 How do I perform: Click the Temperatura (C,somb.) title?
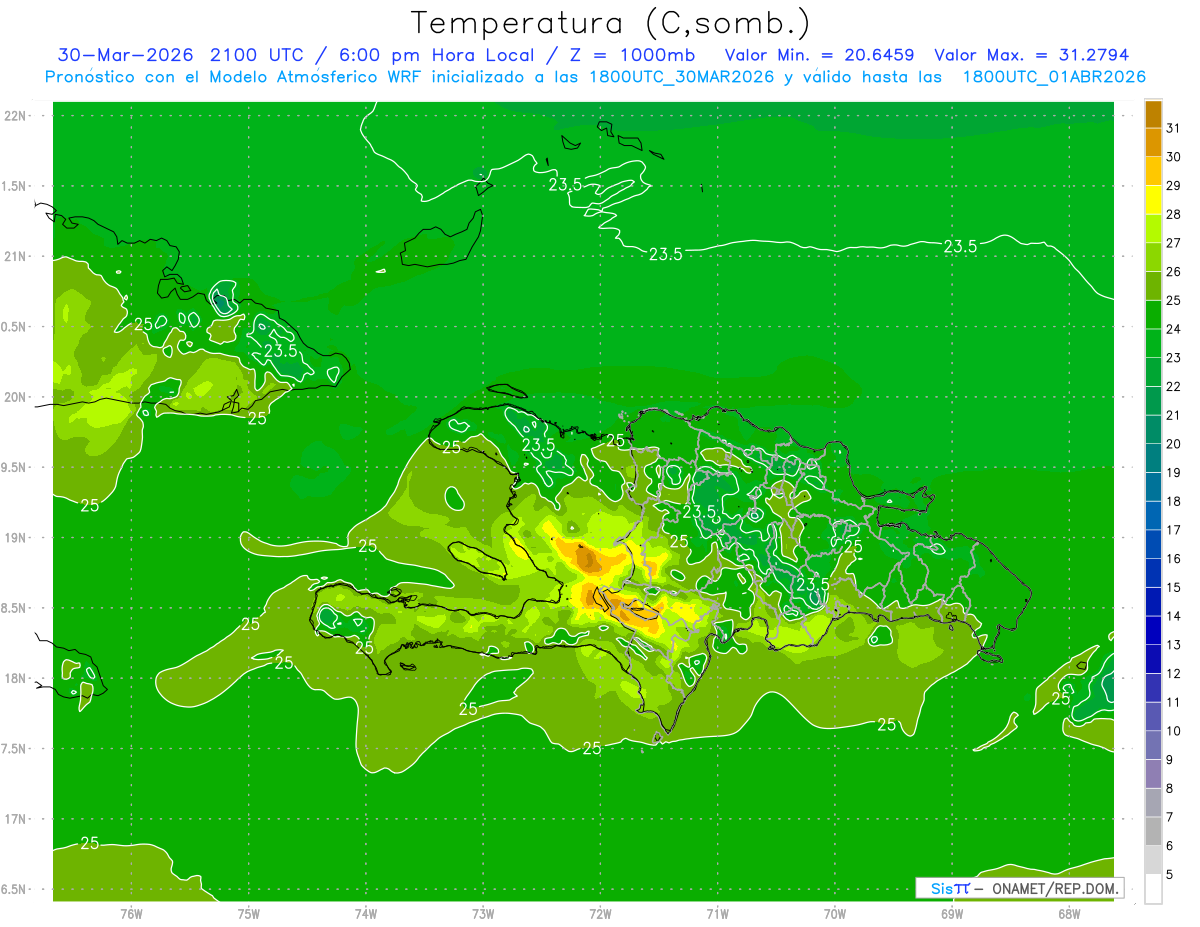click(x=611, y=23)
